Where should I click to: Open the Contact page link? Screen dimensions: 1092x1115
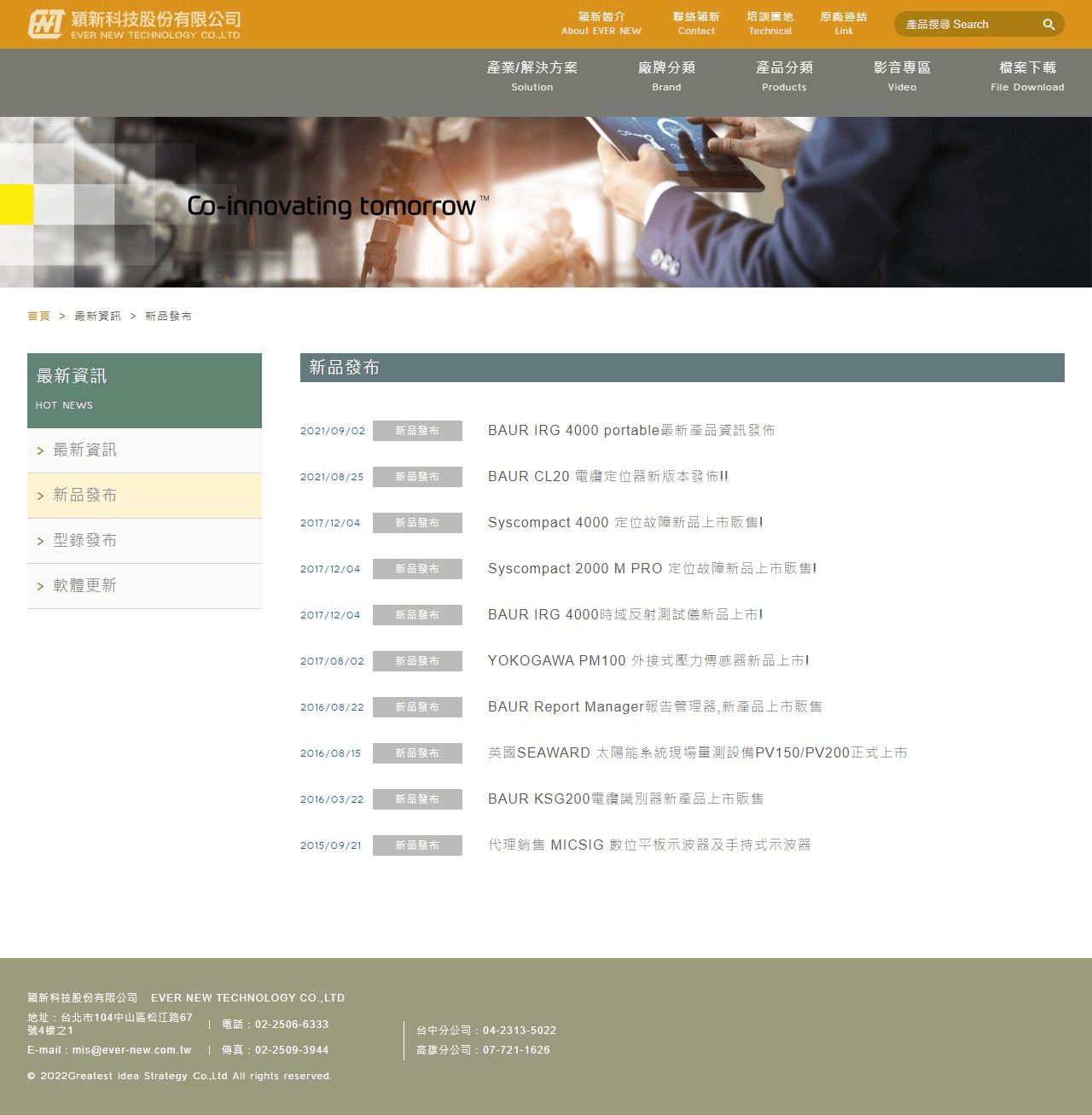(696, 24)
